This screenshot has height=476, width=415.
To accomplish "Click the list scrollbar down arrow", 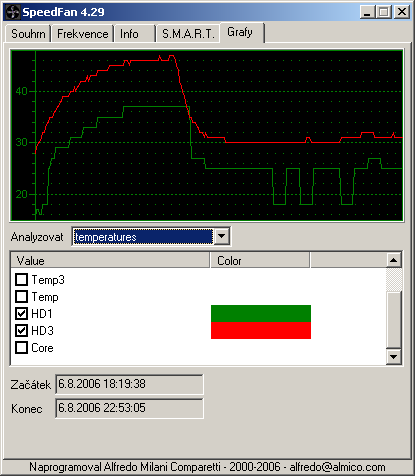I will point(394,357).
